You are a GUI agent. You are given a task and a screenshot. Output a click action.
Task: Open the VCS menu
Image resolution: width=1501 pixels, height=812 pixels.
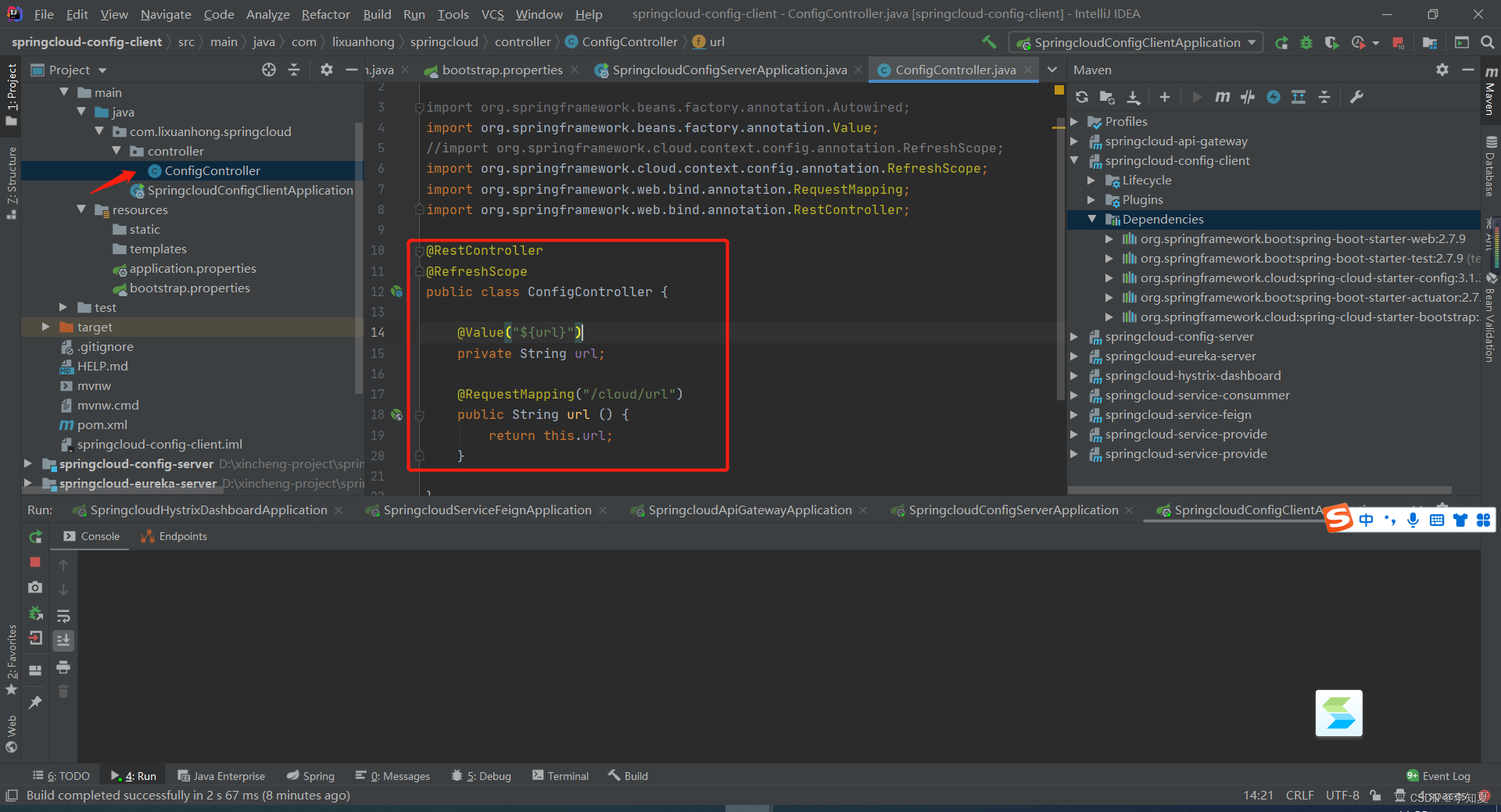pyautogui.click(x=493, y=14)
